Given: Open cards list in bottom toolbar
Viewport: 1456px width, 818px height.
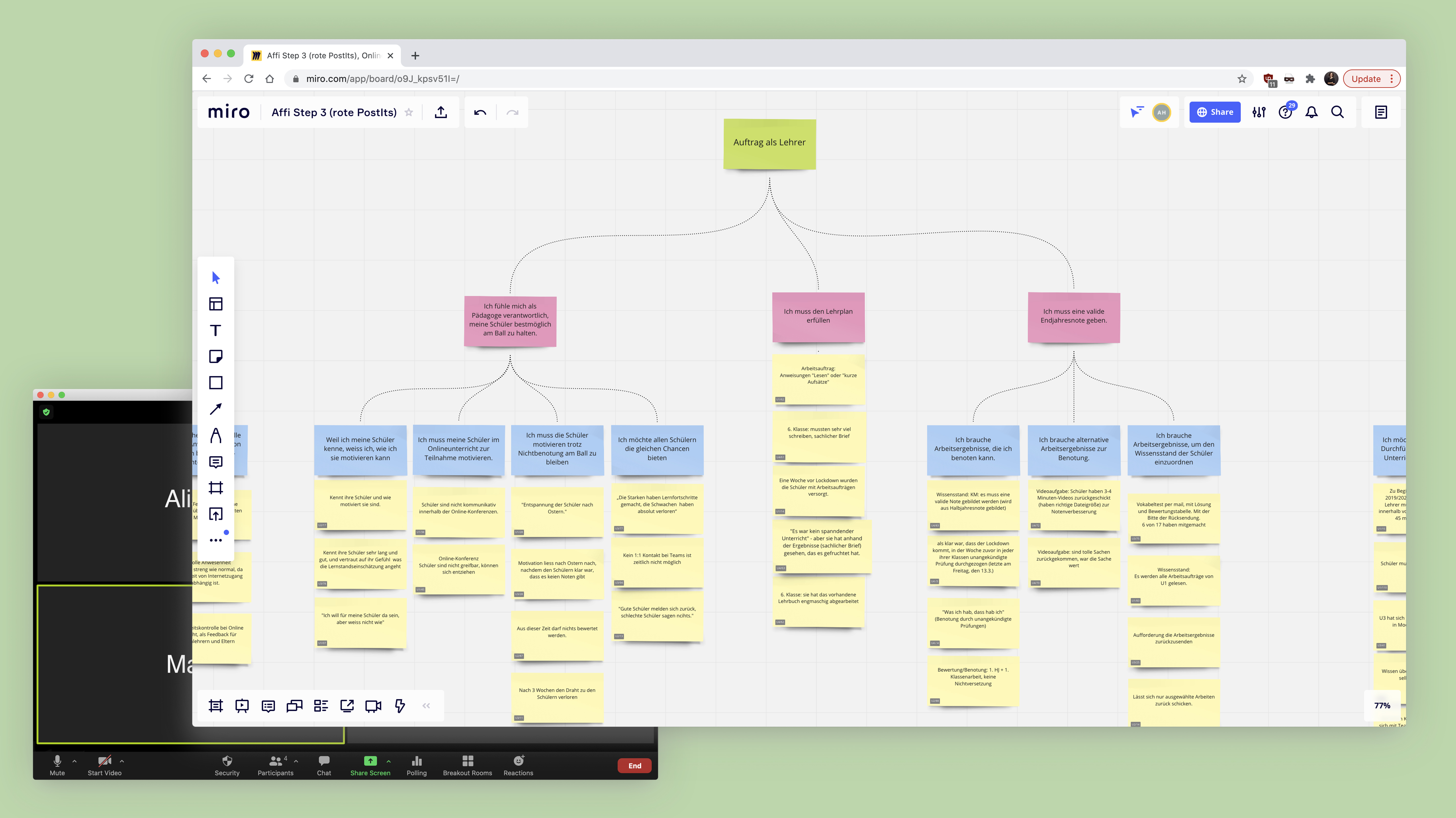Looking at the screenshot, I should pyautogui.click(x=320, y=706).
